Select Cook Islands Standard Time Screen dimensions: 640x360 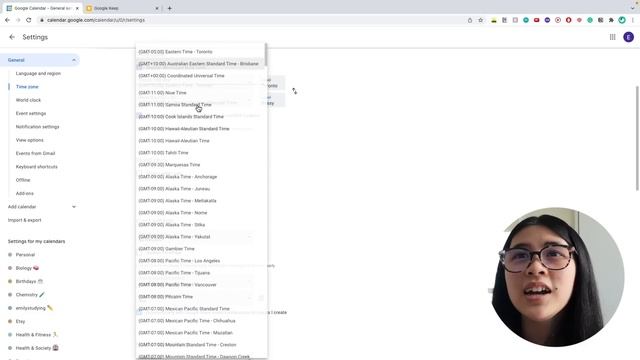click(200, 117)
